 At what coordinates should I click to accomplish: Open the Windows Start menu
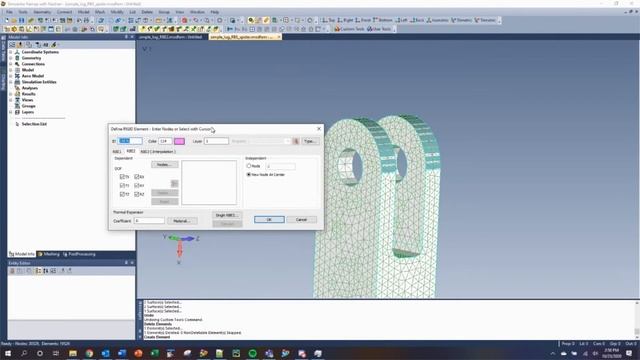tap(7, 353)
